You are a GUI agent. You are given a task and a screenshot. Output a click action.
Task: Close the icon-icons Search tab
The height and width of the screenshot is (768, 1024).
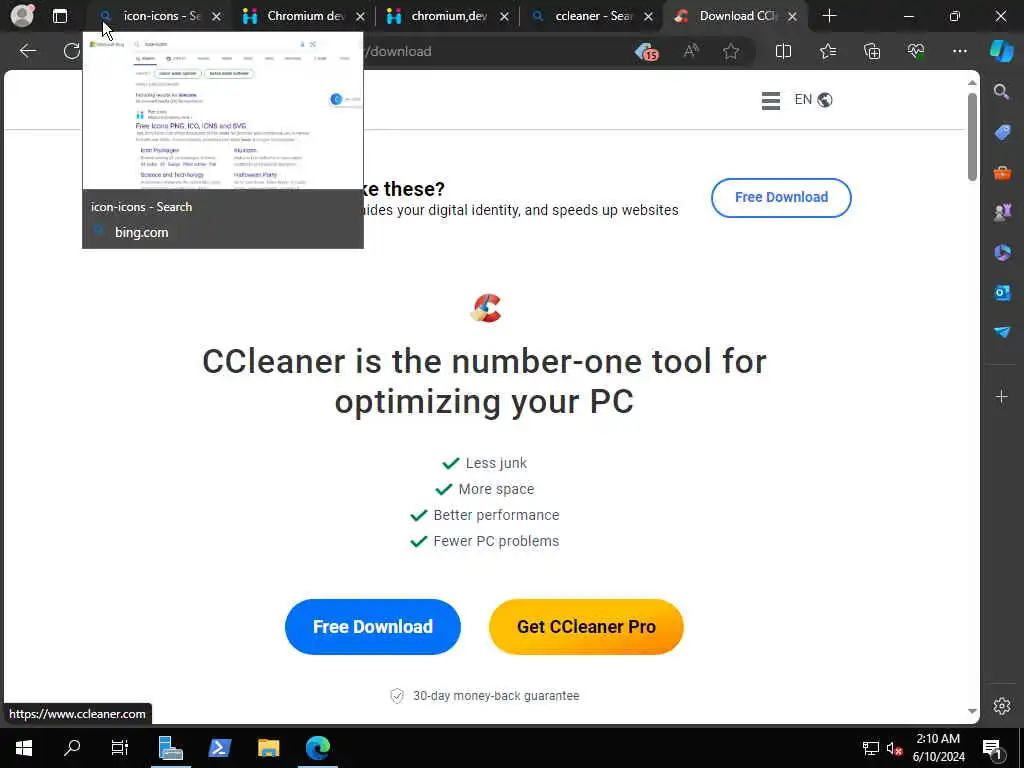pos(216,16)
